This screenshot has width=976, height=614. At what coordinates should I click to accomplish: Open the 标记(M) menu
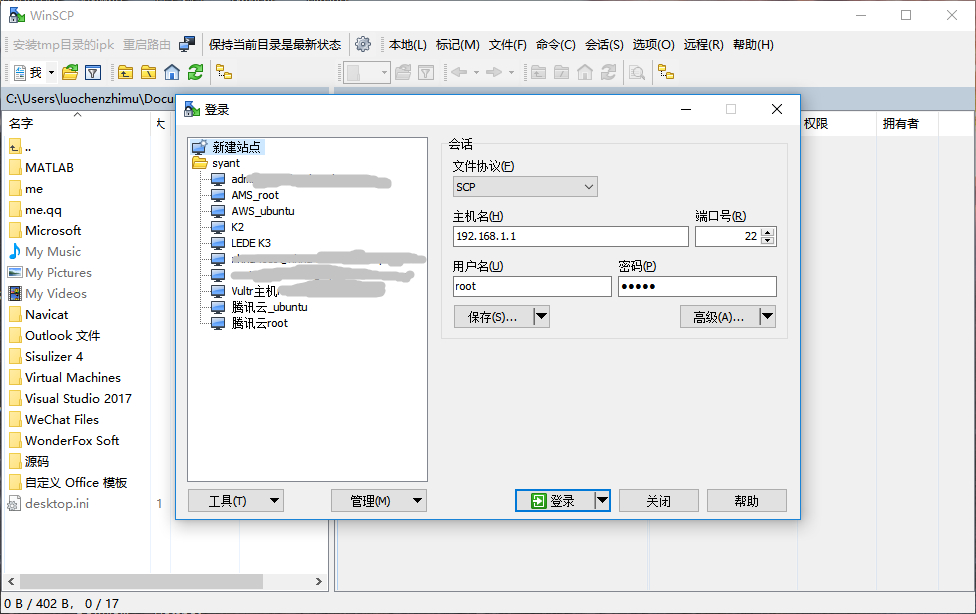click(458, 45)
